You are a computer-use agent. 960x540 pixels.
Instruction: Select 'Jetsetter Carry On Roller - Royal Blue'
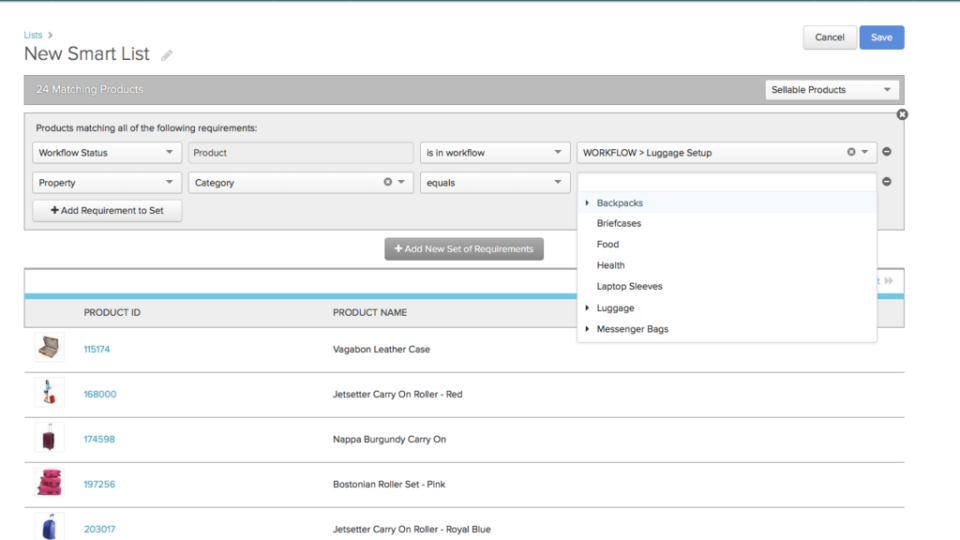coord(411,529)
